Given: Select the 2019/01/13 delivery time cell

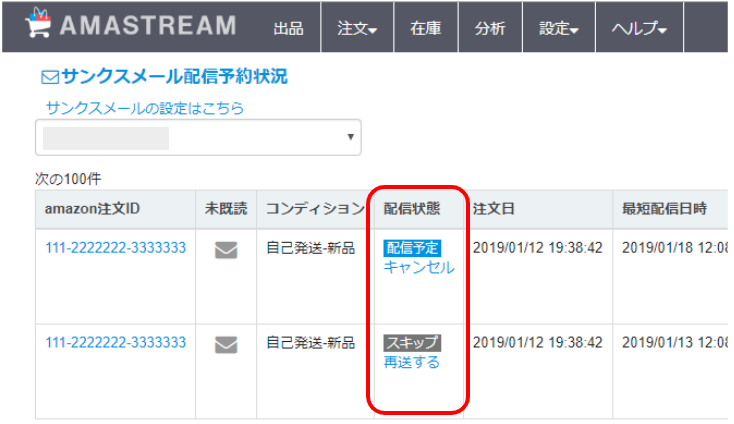Looking at the screenshot, I should pos(675,343).
